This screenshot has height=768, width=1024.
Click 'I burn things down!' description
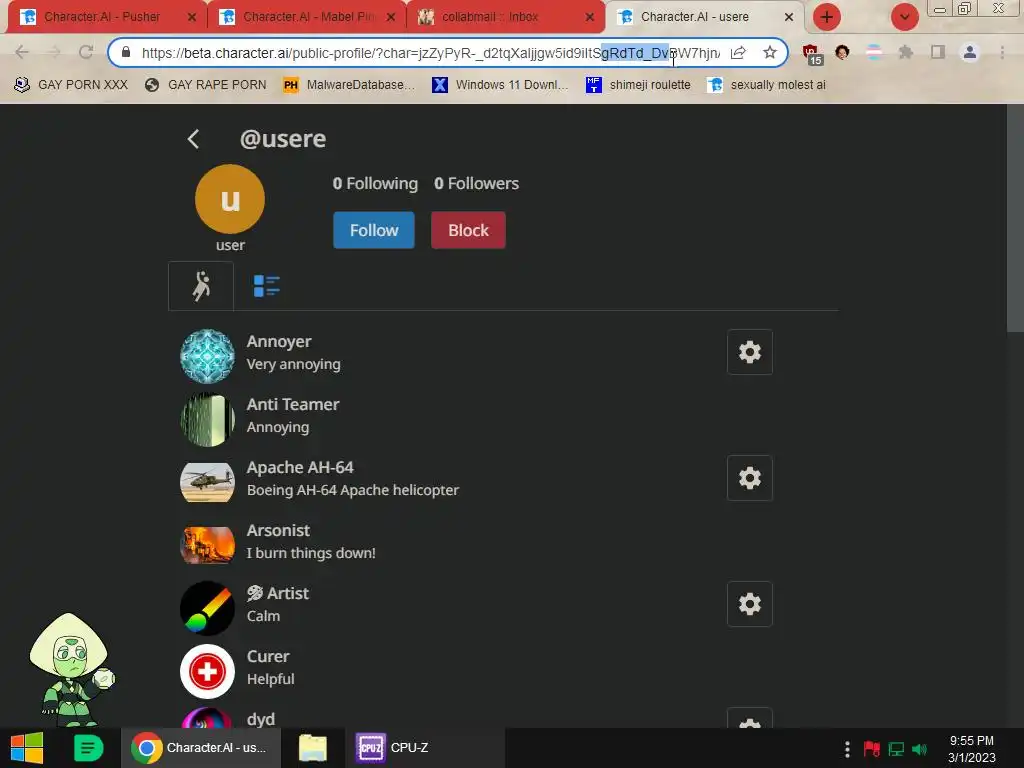(x=311, y=553)
